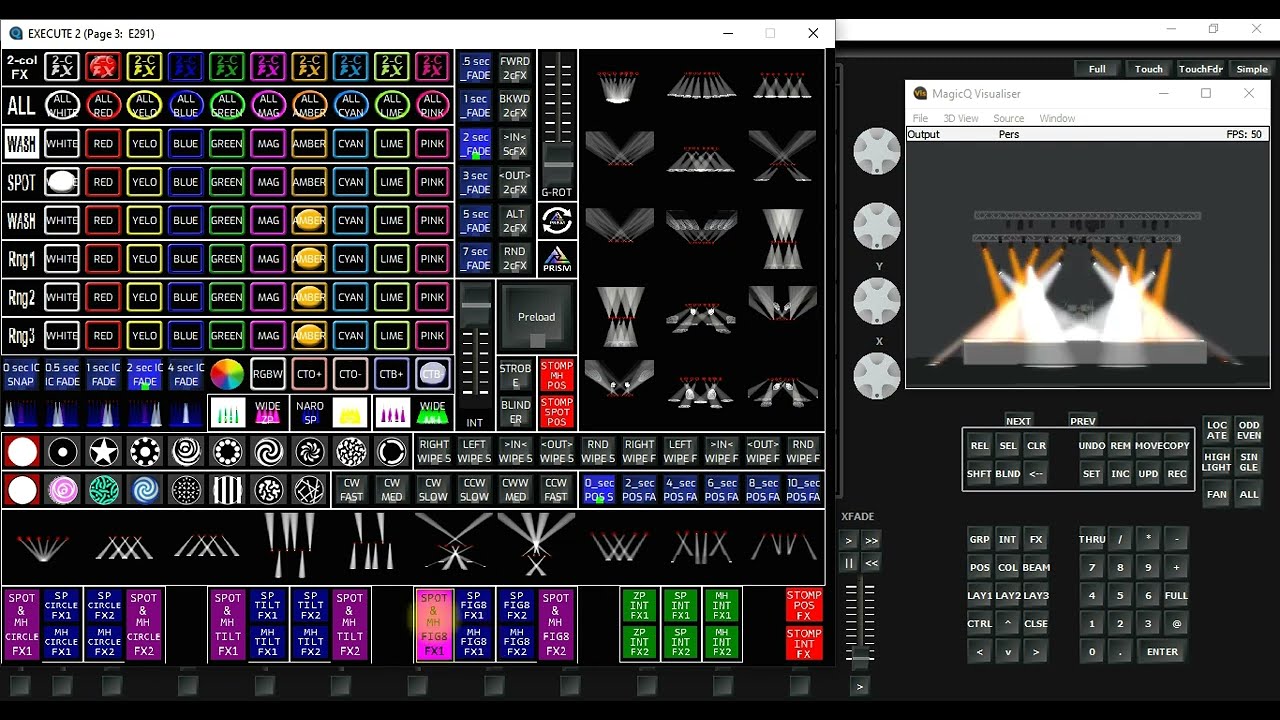Viewport: 1280px width, 720px height.
Task: Click the pink SPOT & MH FIG8 FX1 button
Action: coord(434,624)
